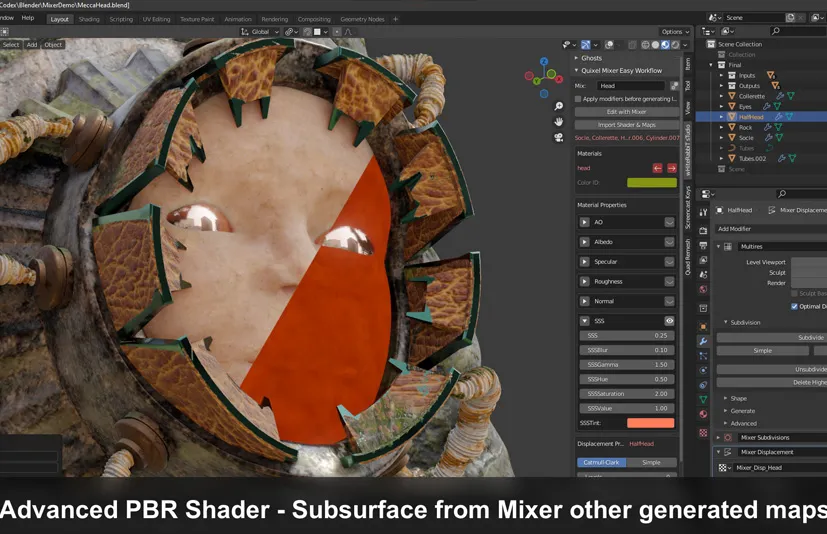Click the Unsubdivide button
Image resolution: width=827 pixels, height=534 pixels.
click(x=772, y=369)
